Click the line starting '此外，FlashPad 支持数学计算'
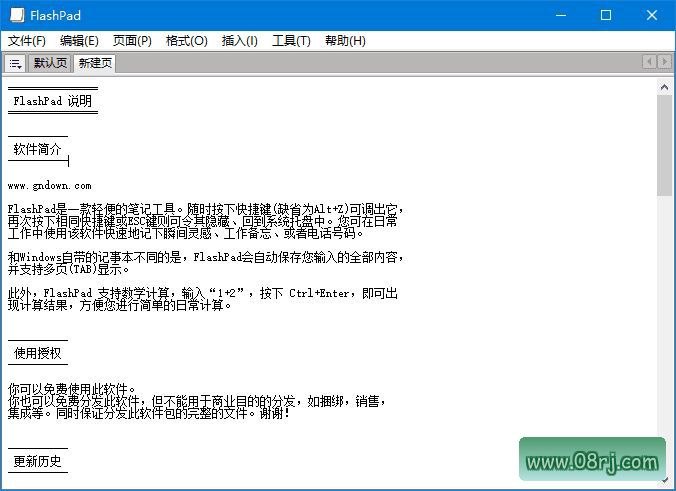 pos(203,294)
